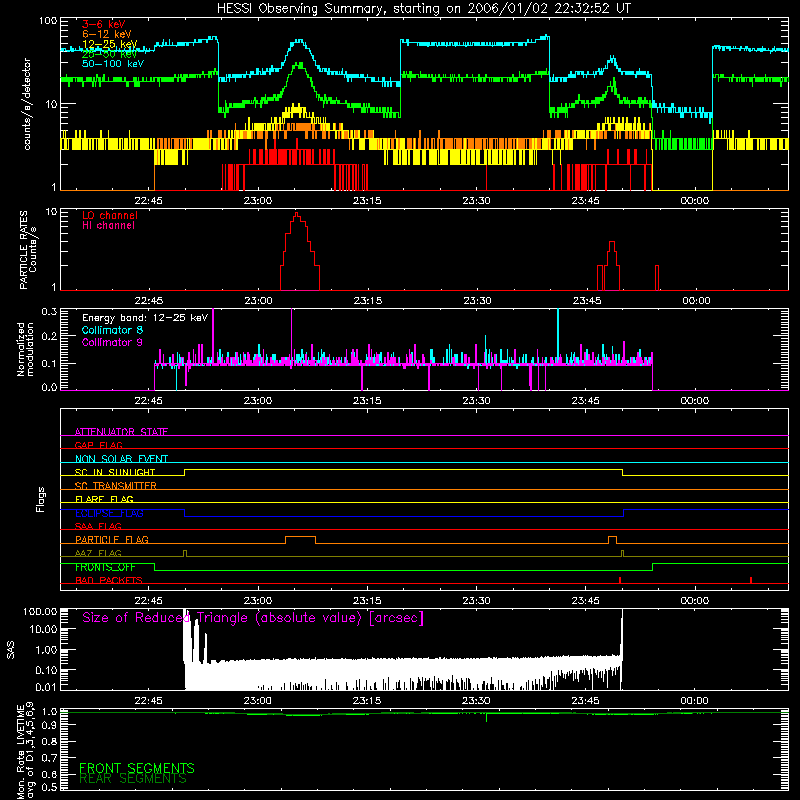
Task: Click the 0.0 tick on modulation axis
Action: (49, 387)
